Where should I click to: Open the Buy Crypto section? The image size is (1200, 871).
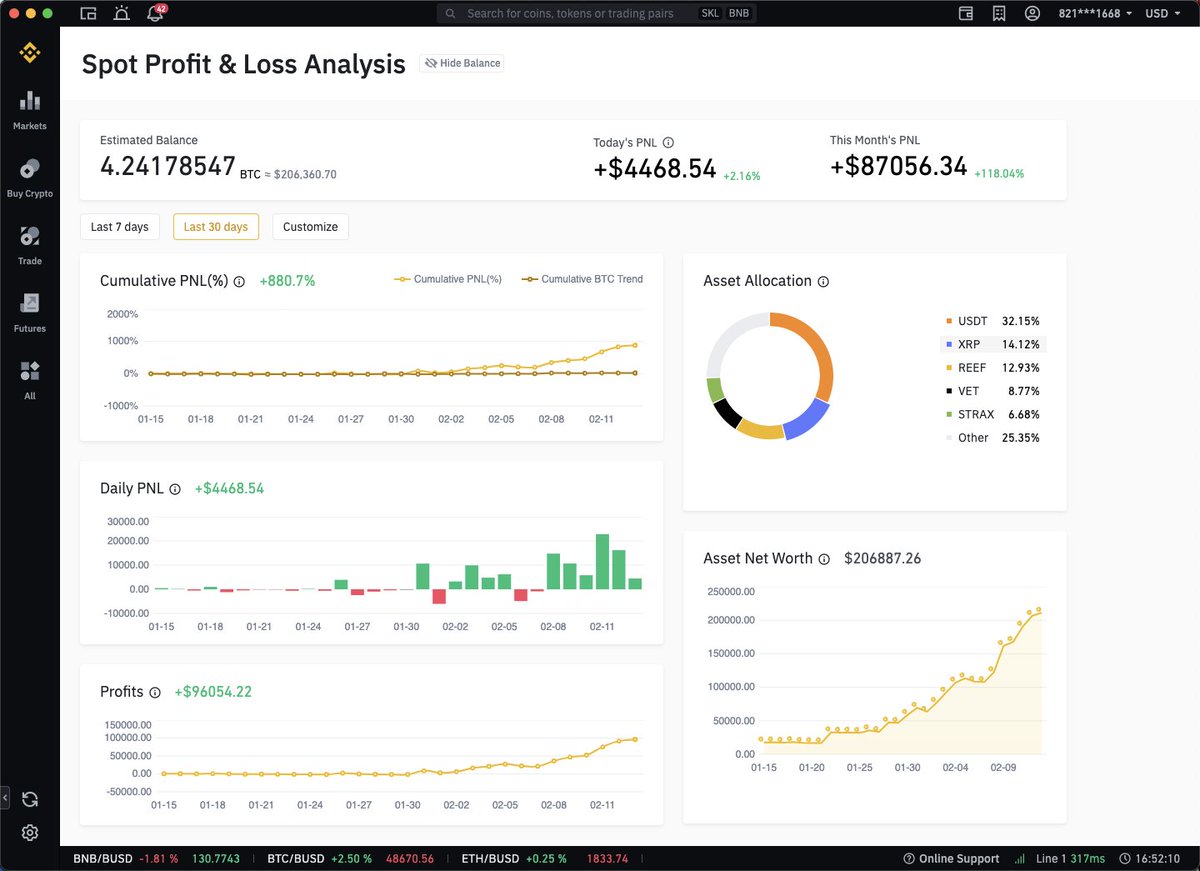pos(30,178)
